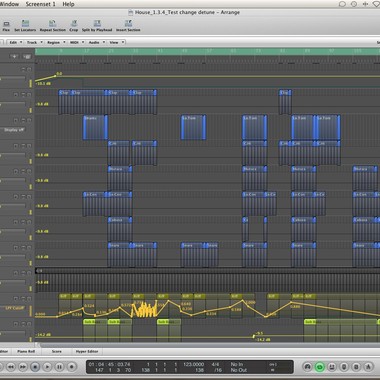Click the -10.1 dB automation value label
The image size is (380, 380).
42,84
